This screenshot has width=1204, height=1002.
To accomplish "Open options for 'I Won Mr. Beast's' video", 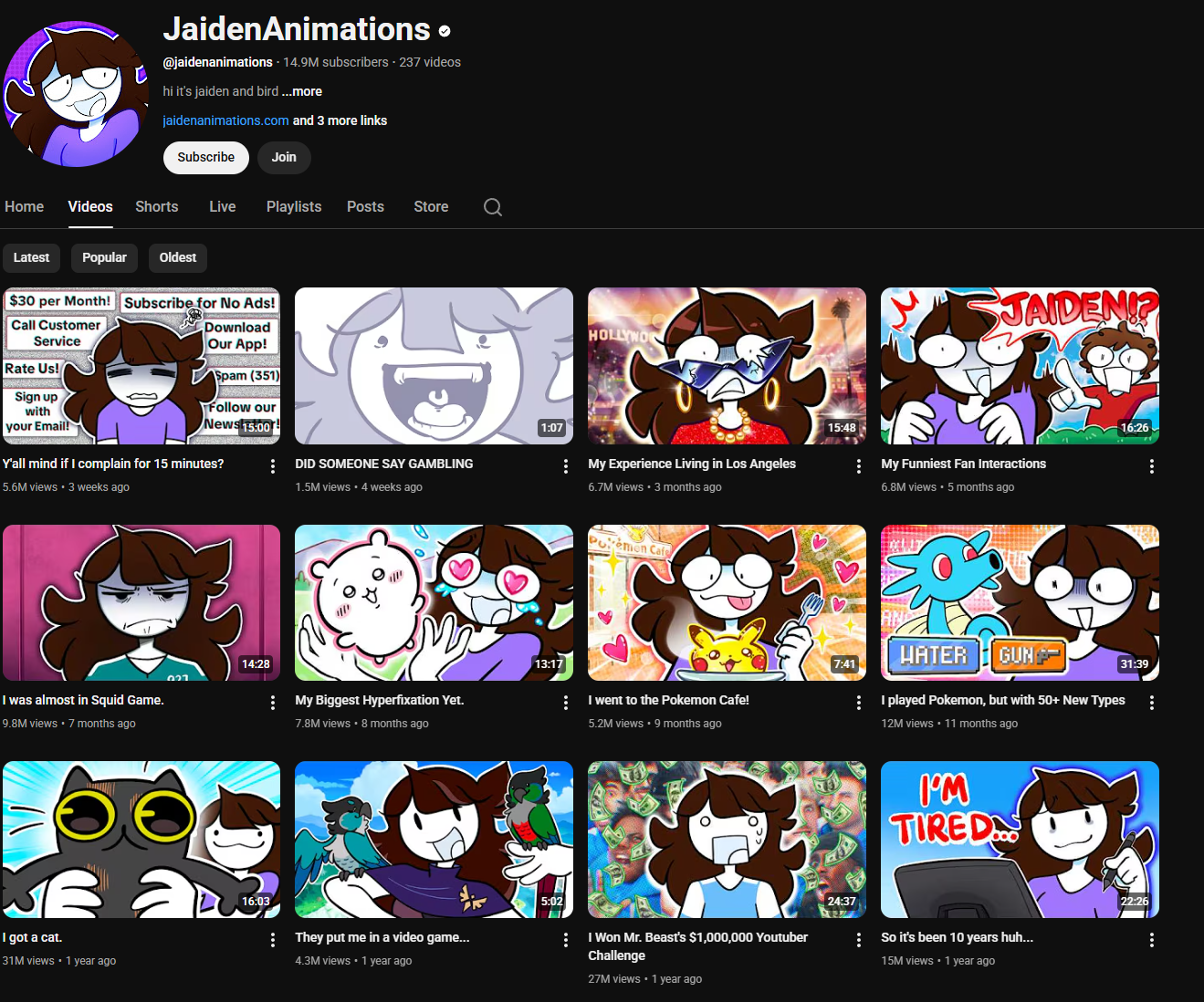I will [x=859, y=940].
